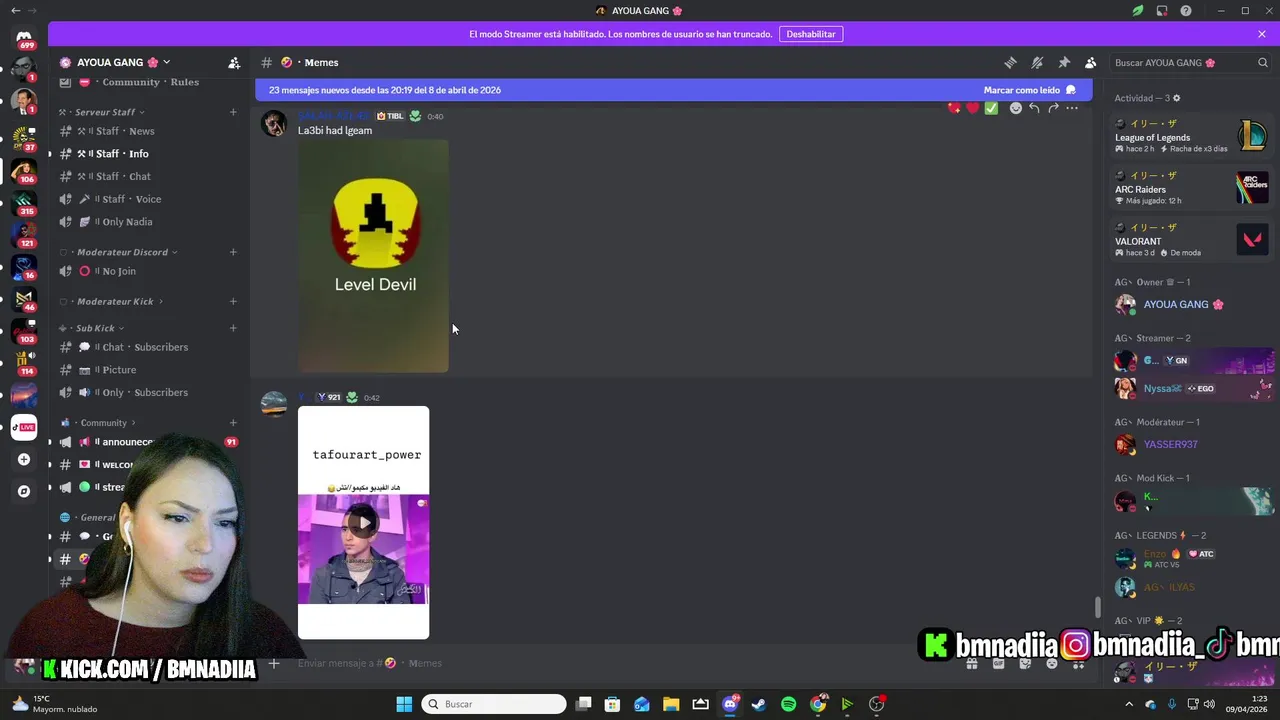Open Google Chrome from the taskbar
The image size is (1280, 720).
pos(818,704)
